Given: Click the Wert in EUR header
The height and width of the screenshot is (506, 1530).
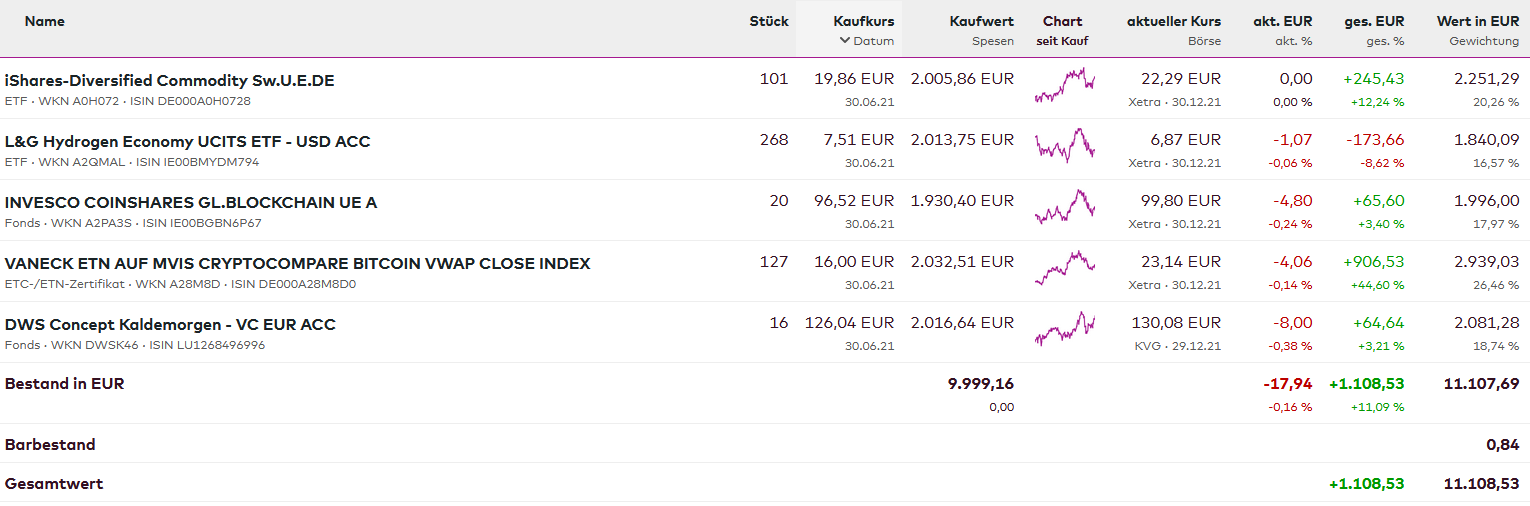Looking at the screenshot, I should tap(1477, 21).
